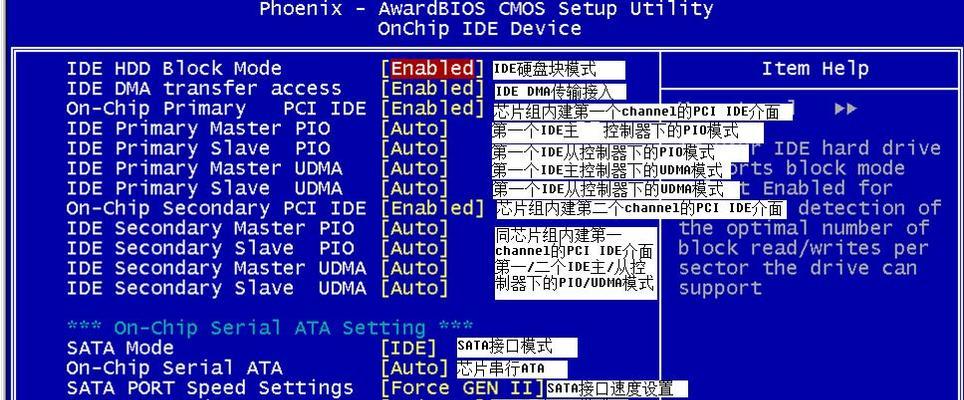Image resolution: width=964 pixels, height=400 pixels.
Task: Change the SATA Mode value IDE
Action: pyautogui.click(x=409, y=348)
